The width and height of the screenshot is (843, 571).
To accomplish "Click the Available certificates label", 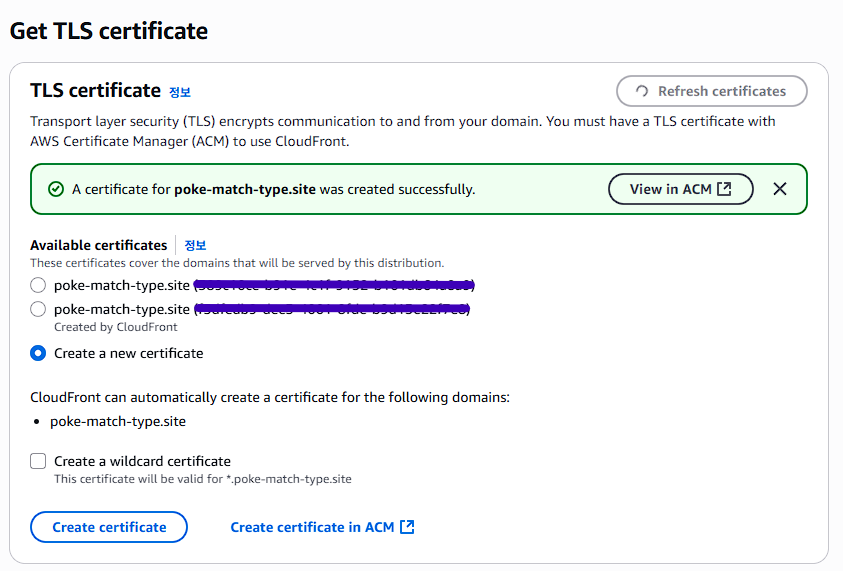I will pyautogui.click(x=99, y=245).
